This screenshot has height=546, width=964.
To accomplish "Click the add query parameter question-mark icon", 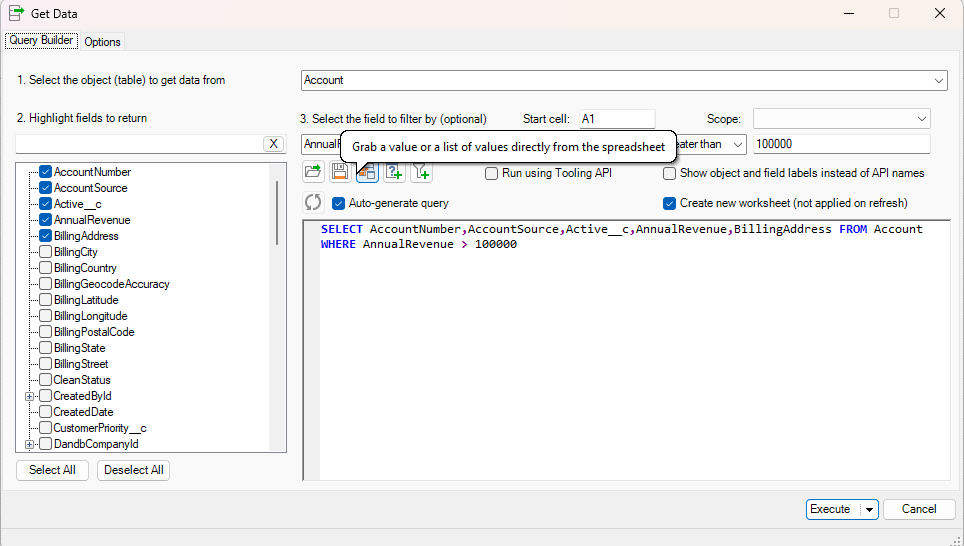I will click(394, 173).
